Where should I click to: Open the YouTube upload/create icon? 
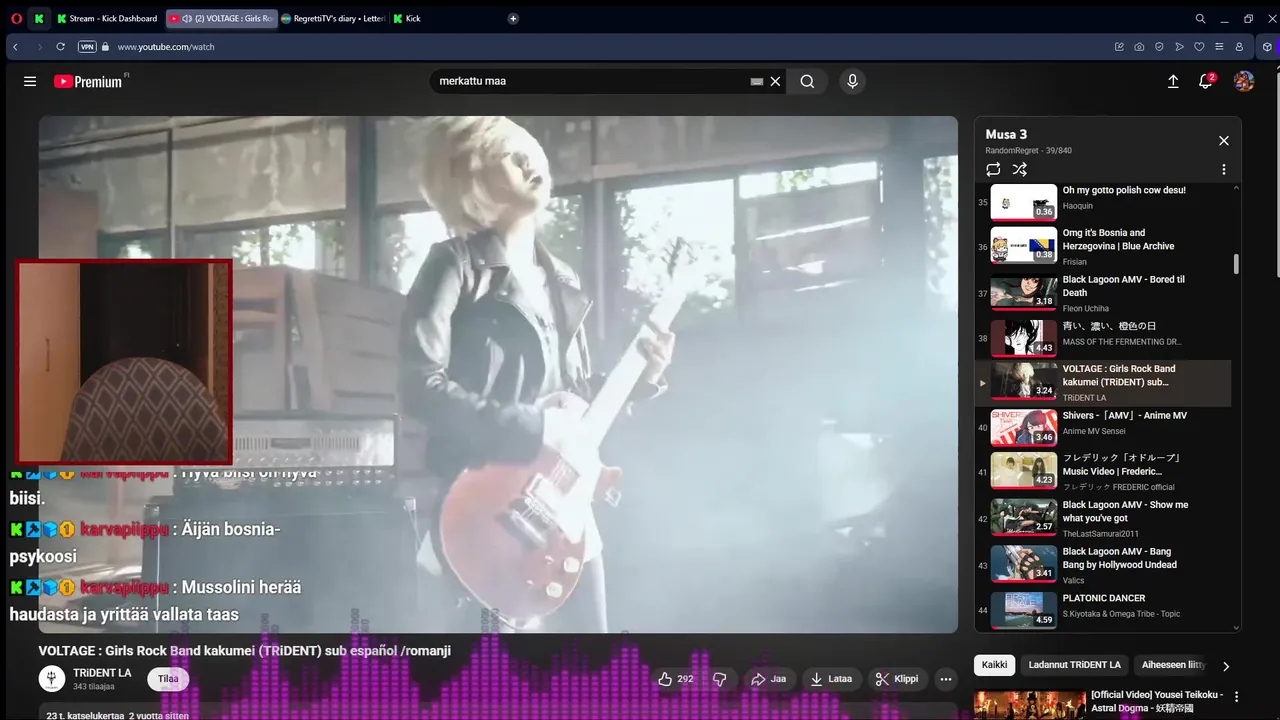1173,81
